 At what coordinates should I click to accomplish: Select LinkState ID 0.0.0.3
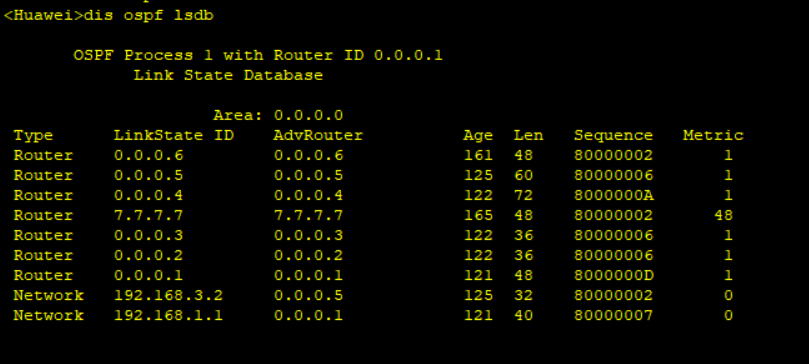coord(149,236)
